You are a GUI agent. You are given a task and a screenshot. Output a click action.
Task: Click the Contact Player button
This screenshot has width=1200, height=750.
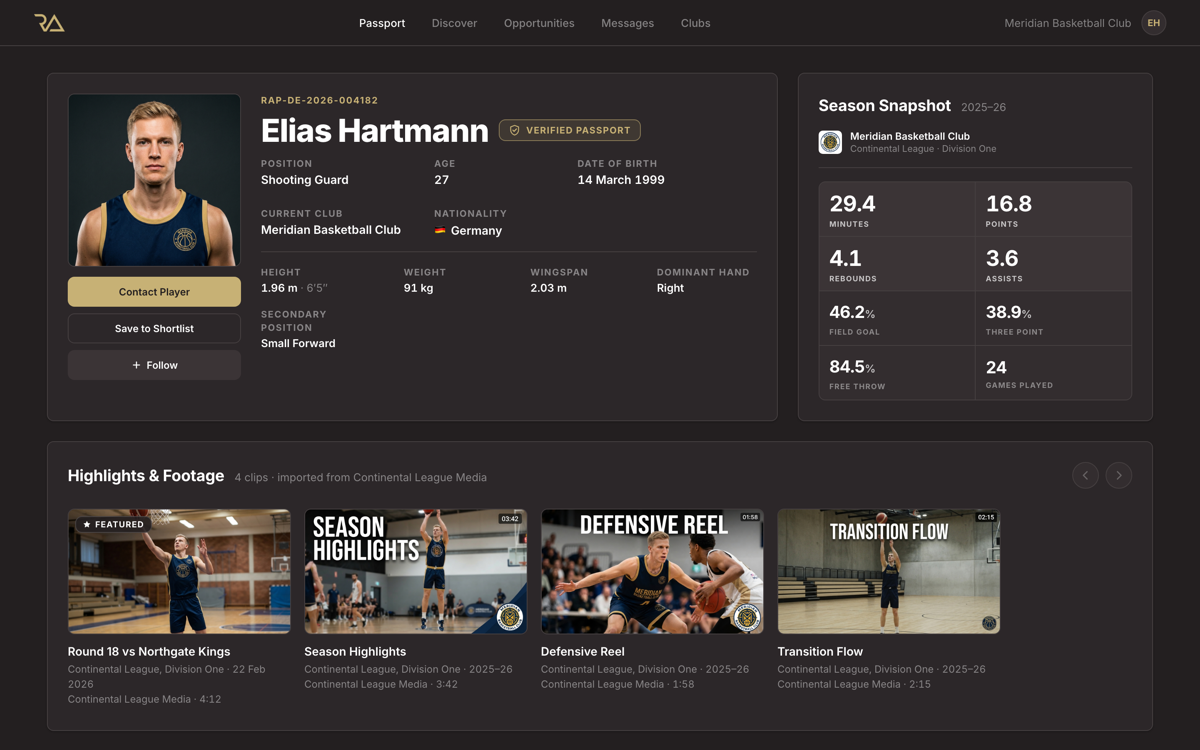[154, 292]
